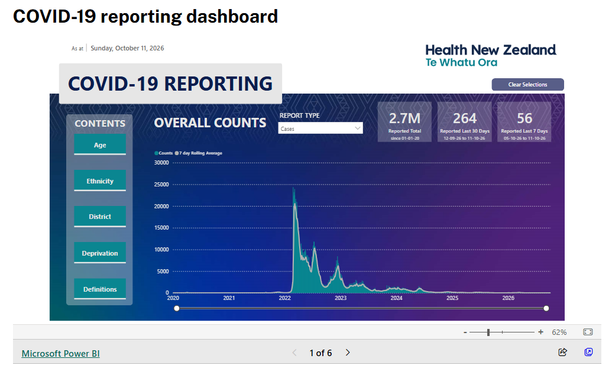Click the left date range slider handle
Screen dimensions: 612x377
(x=177, y=308)
